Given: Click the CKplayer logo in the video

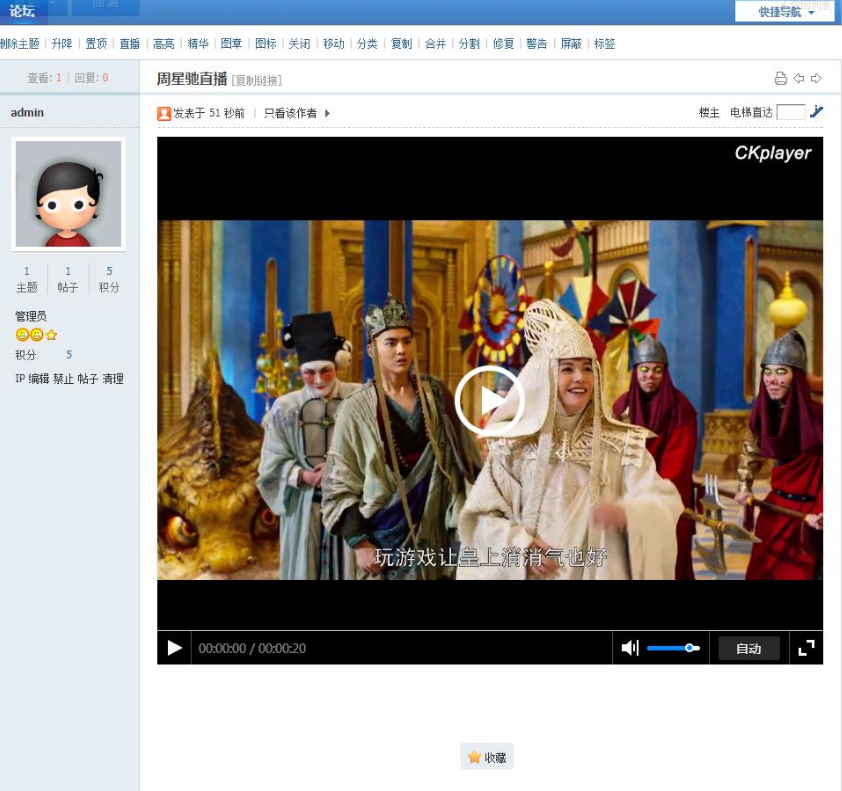Looking at the screenshot, I should (773, 153).
